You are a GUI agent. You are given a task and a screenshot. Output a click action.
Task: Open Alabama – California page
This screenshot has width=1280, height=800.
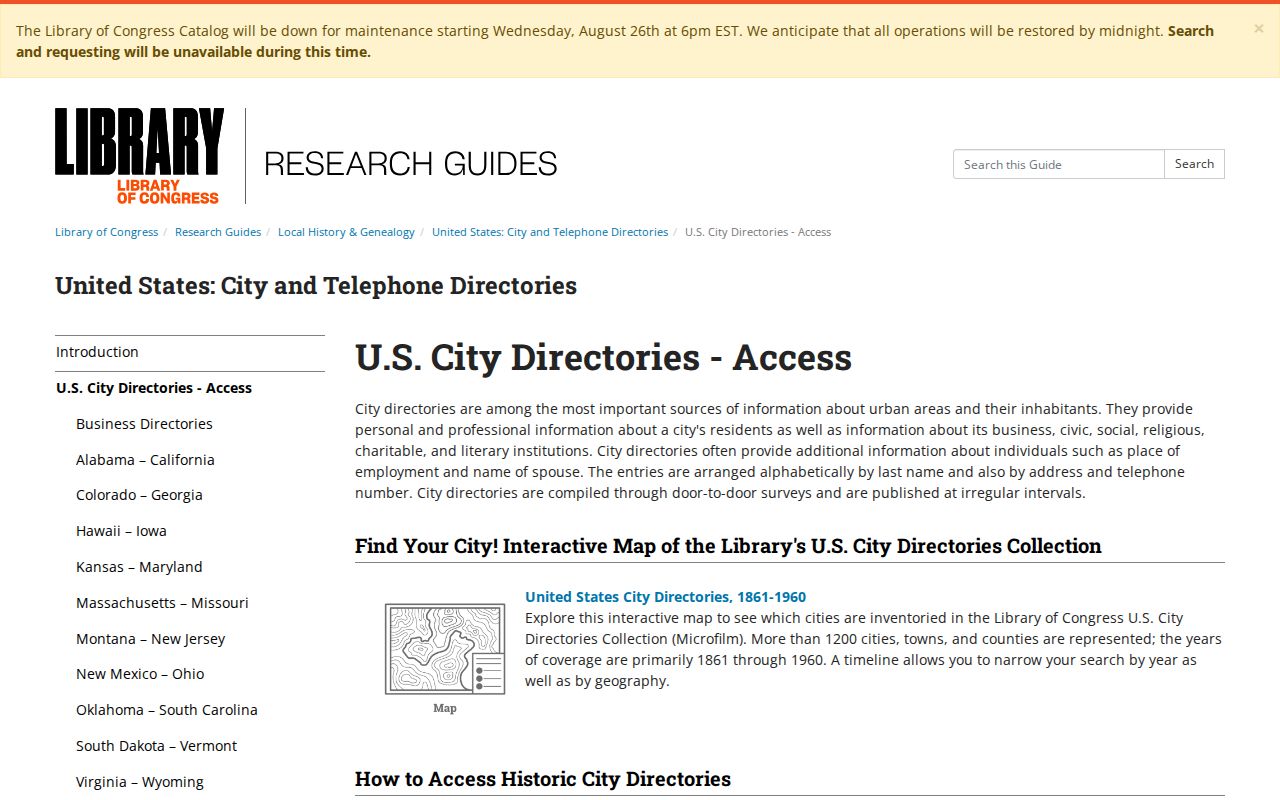click(x=145, y=460)
